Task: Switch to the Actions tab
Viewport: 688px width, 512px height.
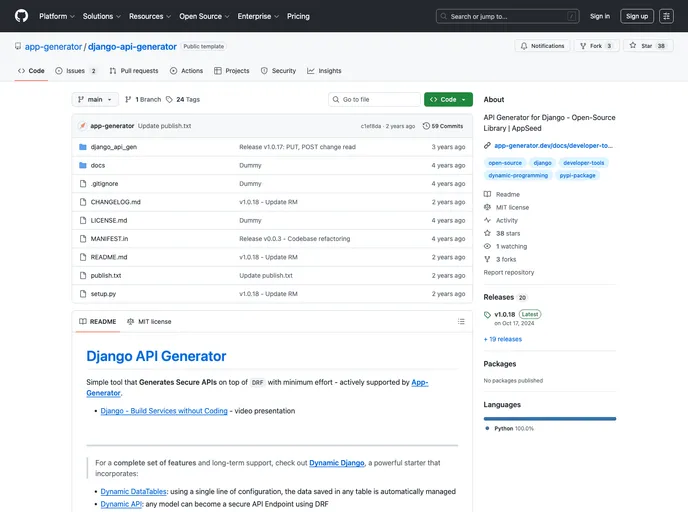Action: (186, 71)
